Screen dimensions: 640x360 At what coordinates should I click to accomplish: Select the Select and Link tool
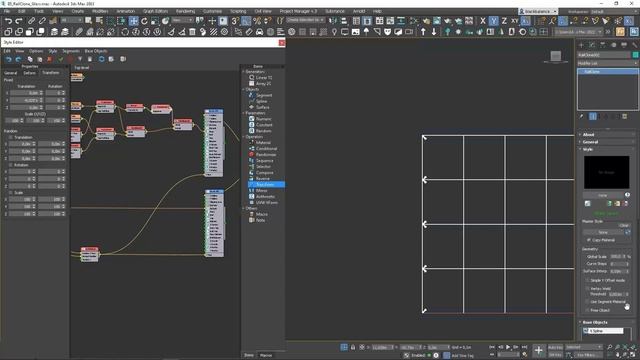[31, 20]
